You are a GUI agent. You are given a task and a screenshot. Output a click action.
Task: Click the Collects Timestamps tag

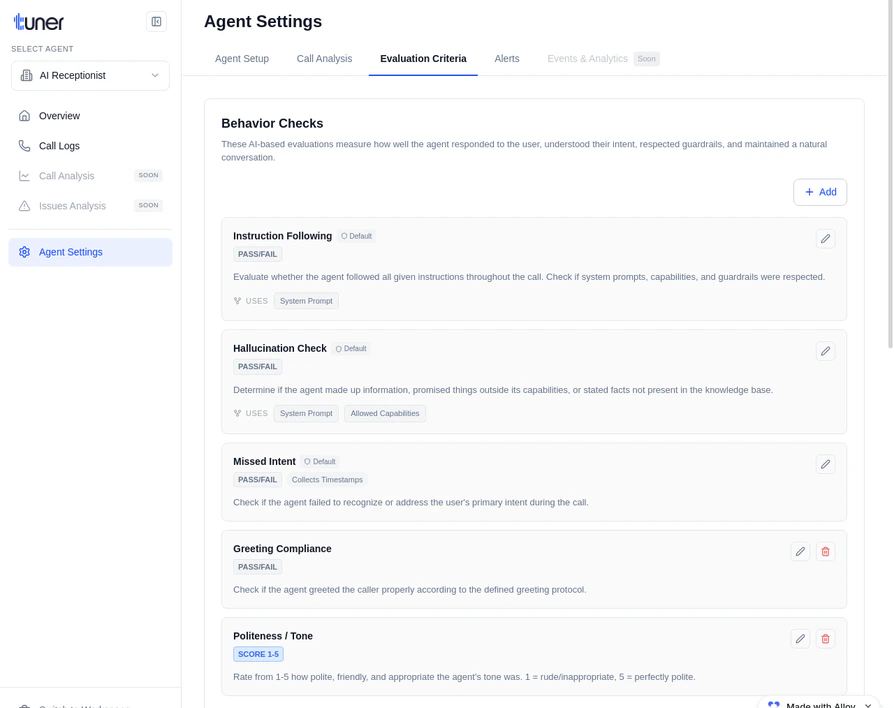coord(327,479)
